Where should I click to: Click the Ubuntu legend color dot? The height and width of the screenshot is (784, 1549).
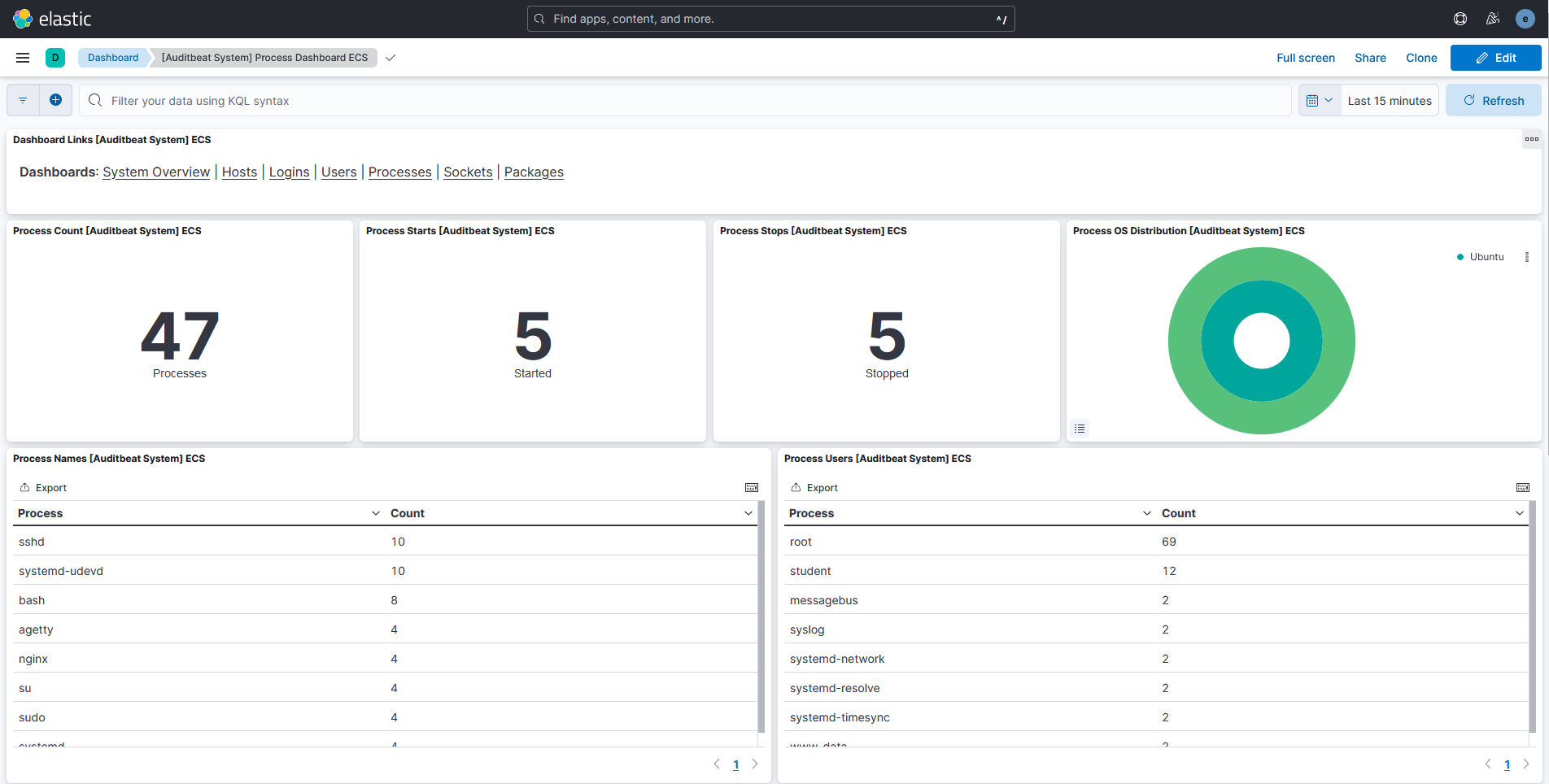(x=1460, y=256)
